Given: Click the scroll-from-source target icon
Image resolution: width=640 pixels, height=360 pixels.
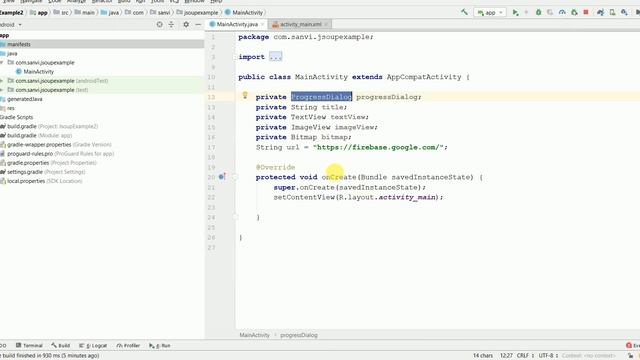Looking at the screenshot, I should (x=160, y=24).
